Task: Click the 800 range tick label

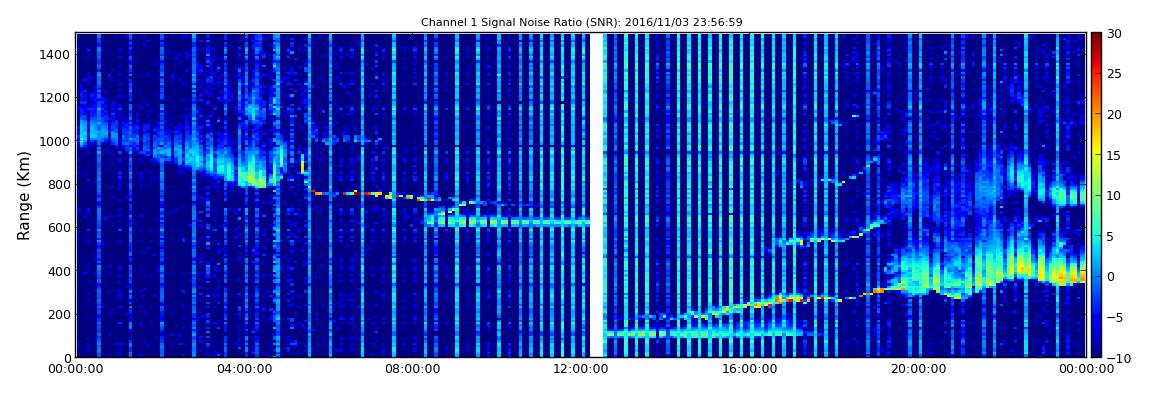Action: (58, 184)
